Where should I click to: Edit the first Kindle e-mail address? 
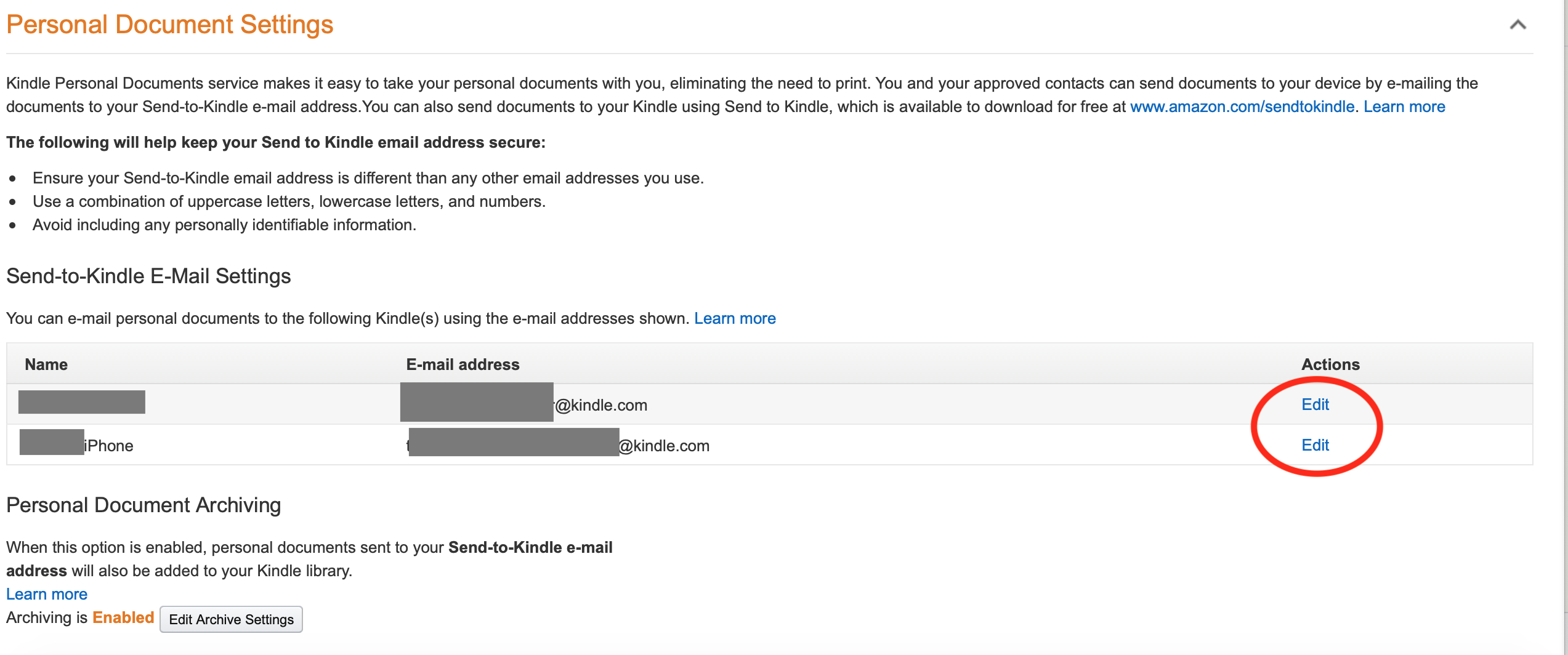pos(1315,404)
